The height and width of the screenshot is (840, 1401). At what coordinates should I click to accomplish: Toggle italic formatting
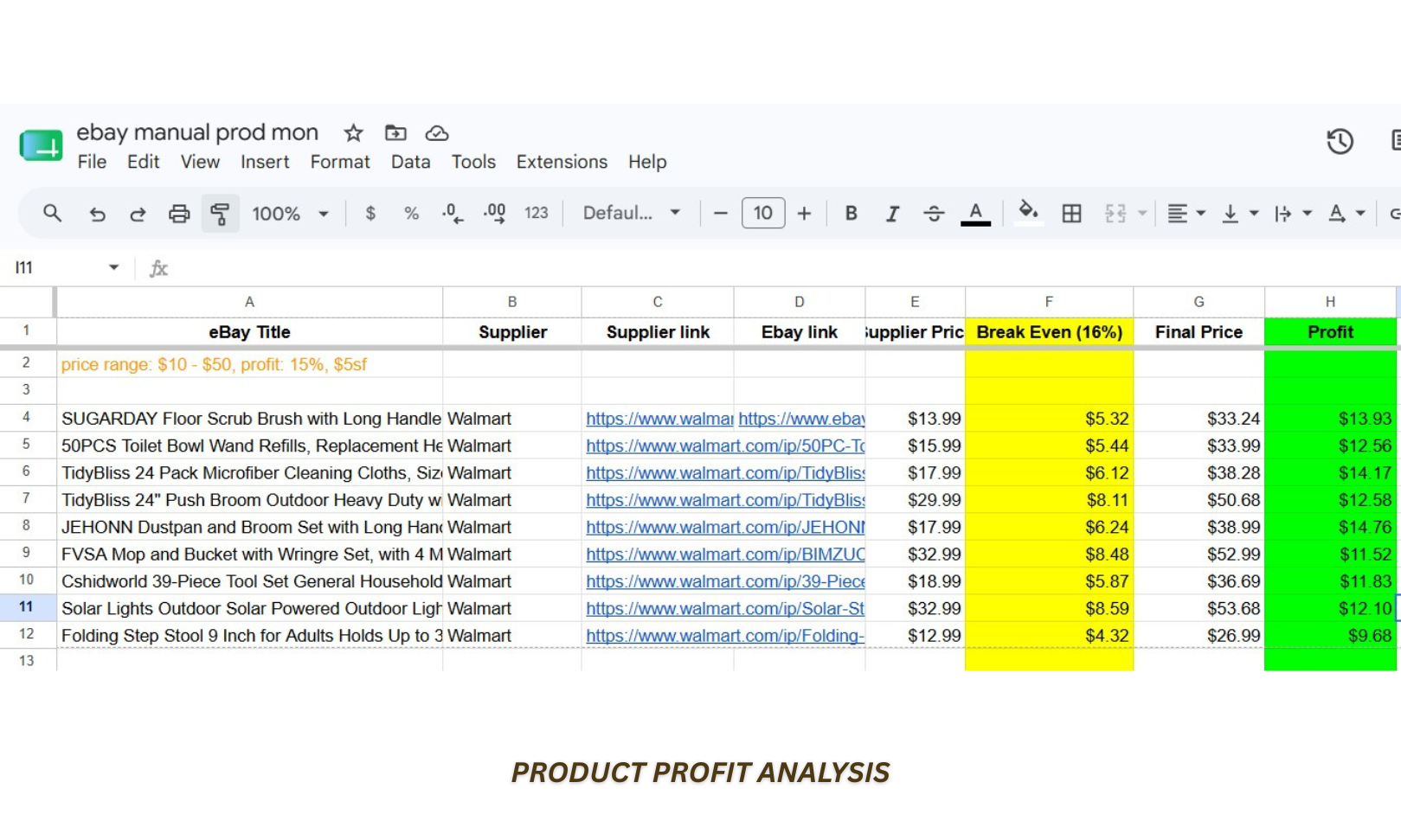pyautogui.click(x=892, y=214)
